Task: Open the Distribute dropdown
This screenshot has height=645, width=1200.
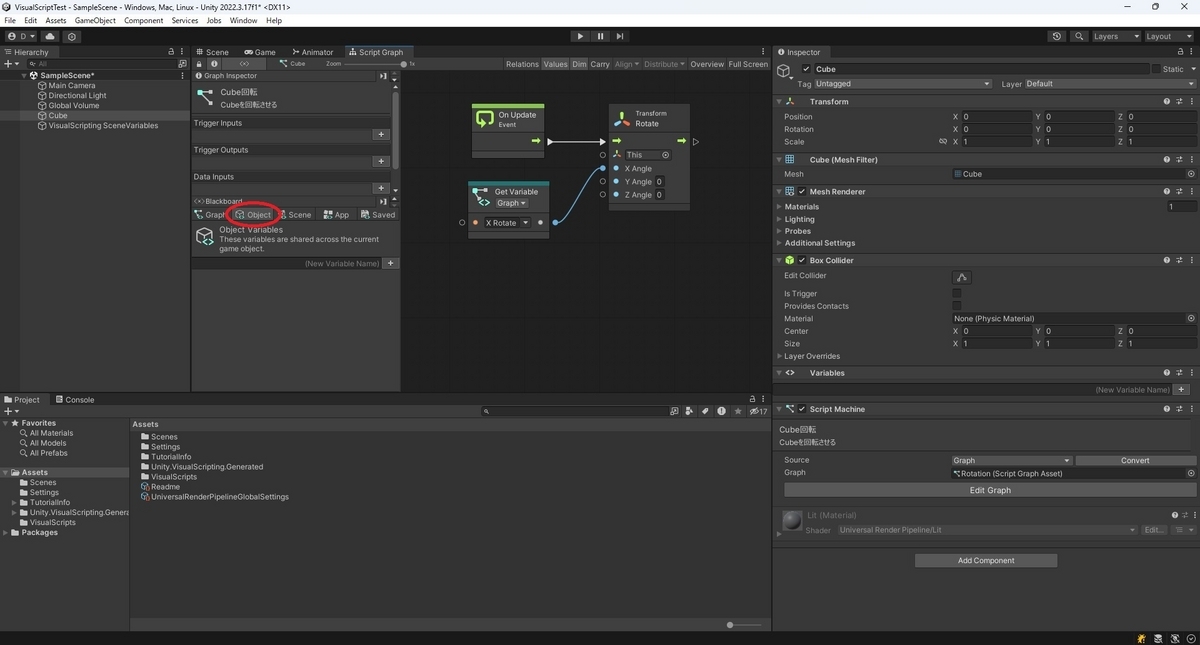Action: click(x=664, y=64)
